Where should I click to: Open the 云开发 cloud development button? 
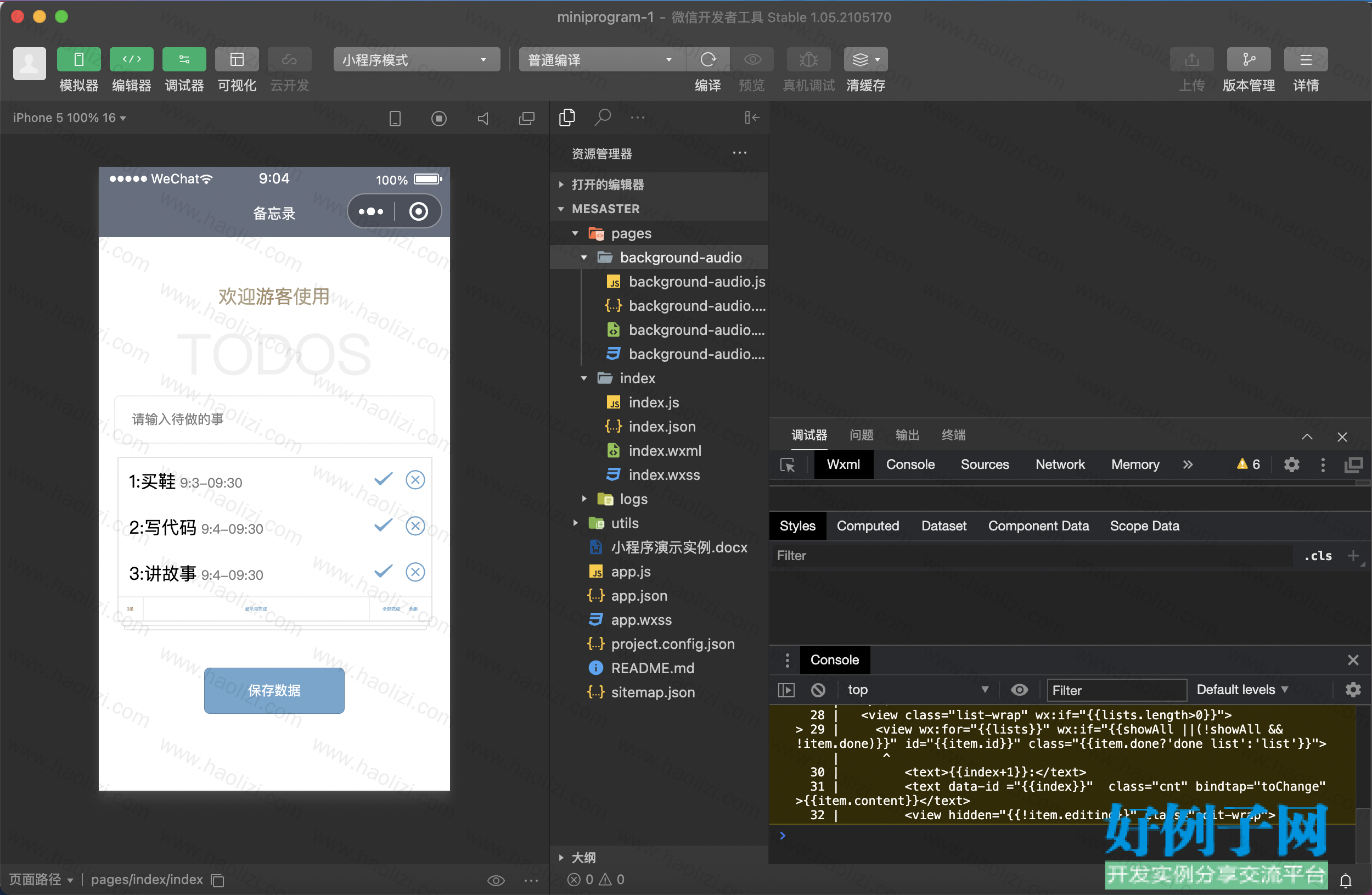(x=289, y=59)
